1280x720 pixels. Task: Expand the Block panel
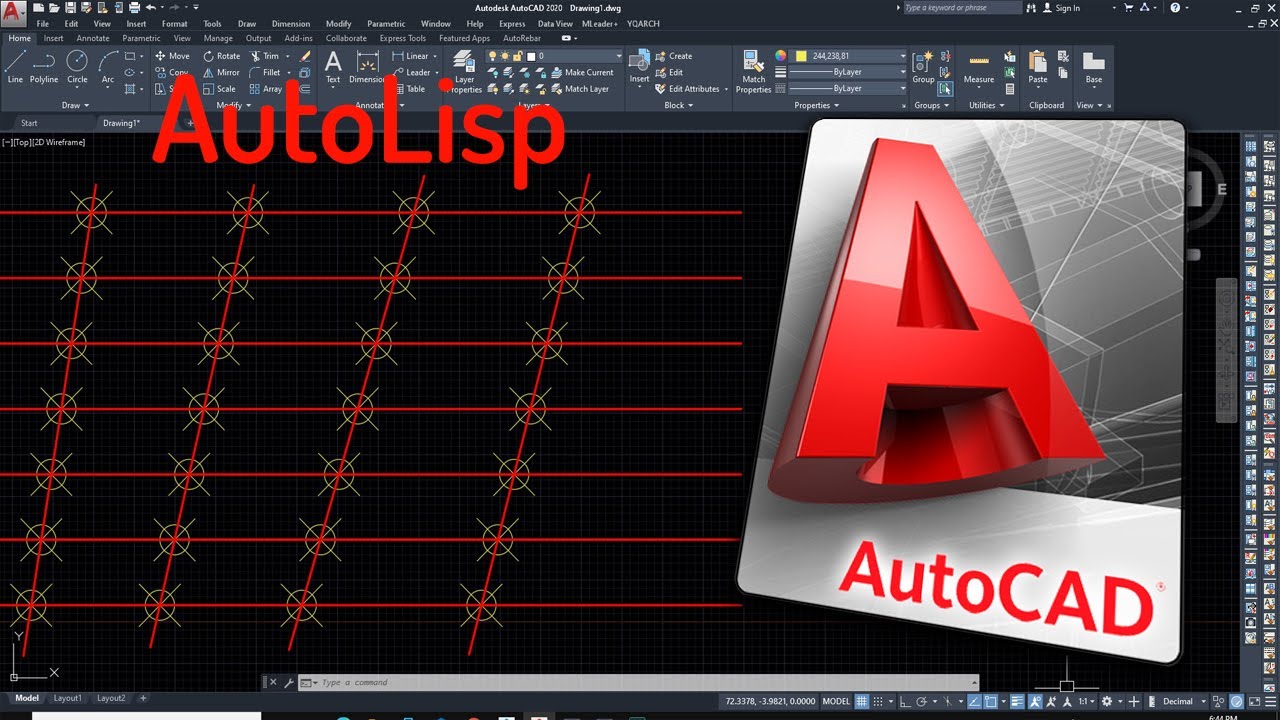(679, 105)
